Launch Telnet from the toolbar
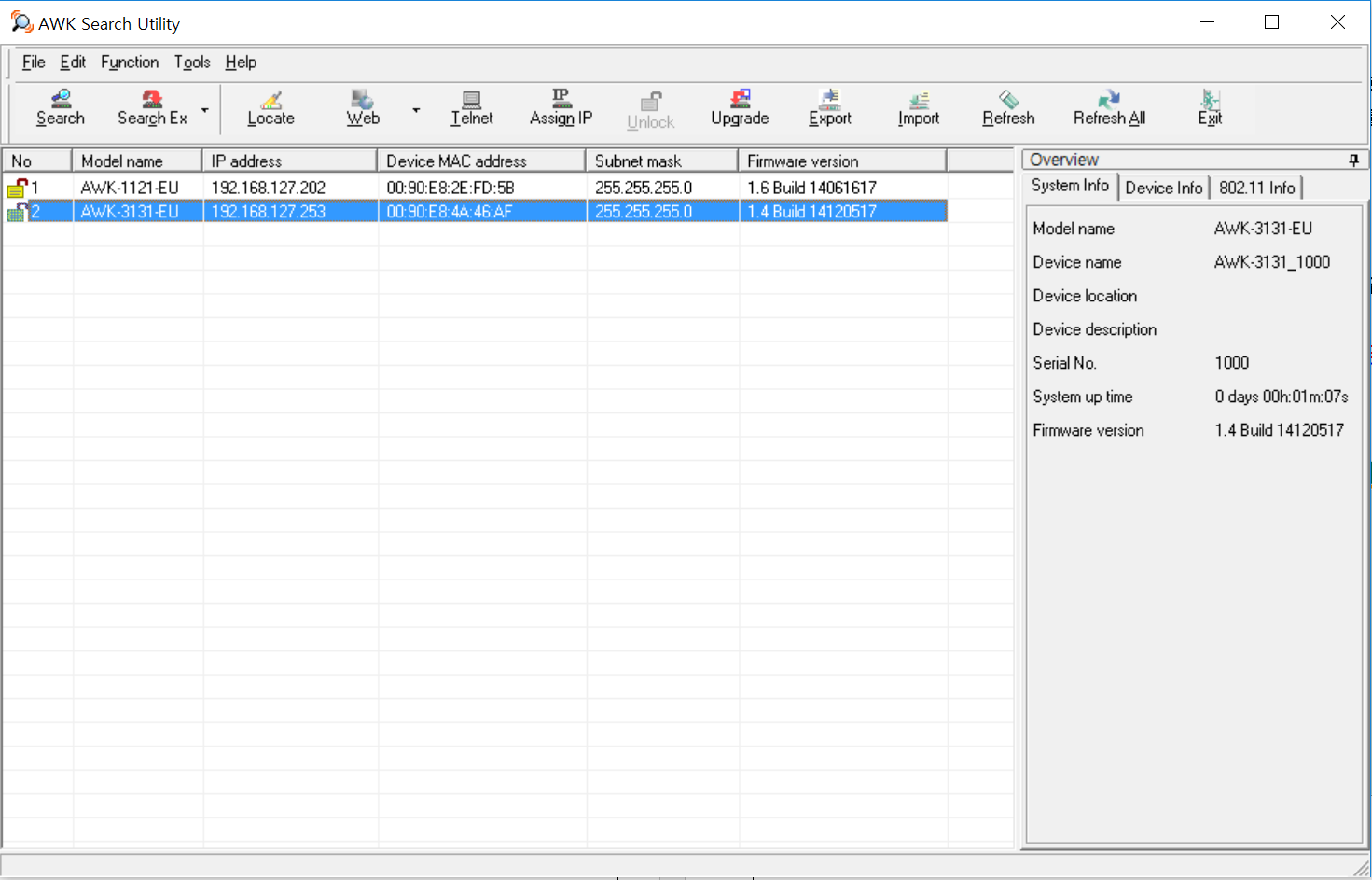The image size is (1372, 880). pos(472,108)
